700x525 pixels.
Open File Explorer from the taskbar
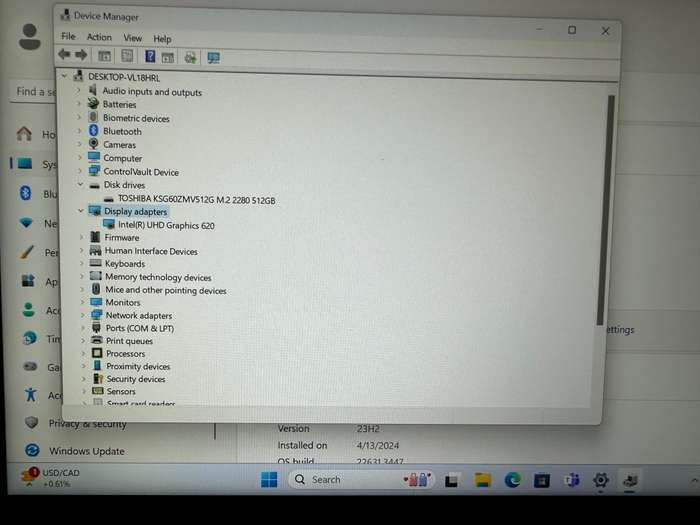483,480
